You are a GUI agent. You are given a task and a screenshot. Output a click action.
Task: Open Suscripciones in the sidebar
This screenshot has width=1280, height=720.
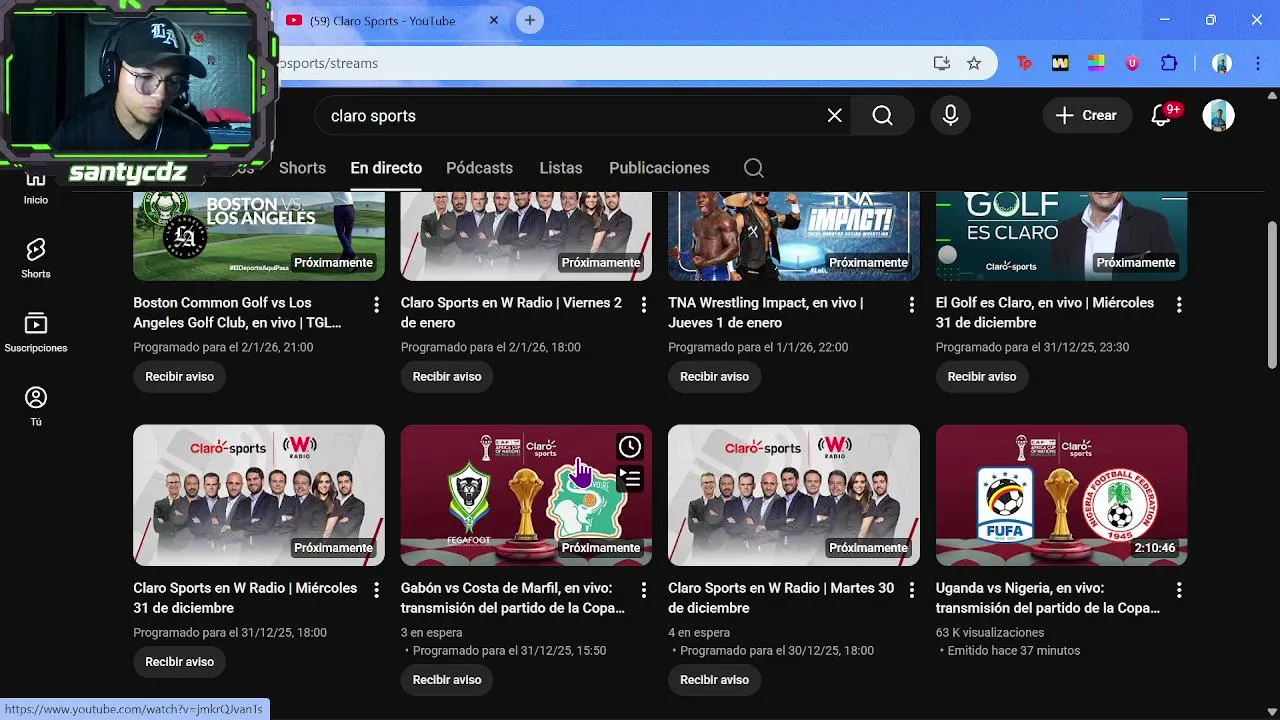36,332
